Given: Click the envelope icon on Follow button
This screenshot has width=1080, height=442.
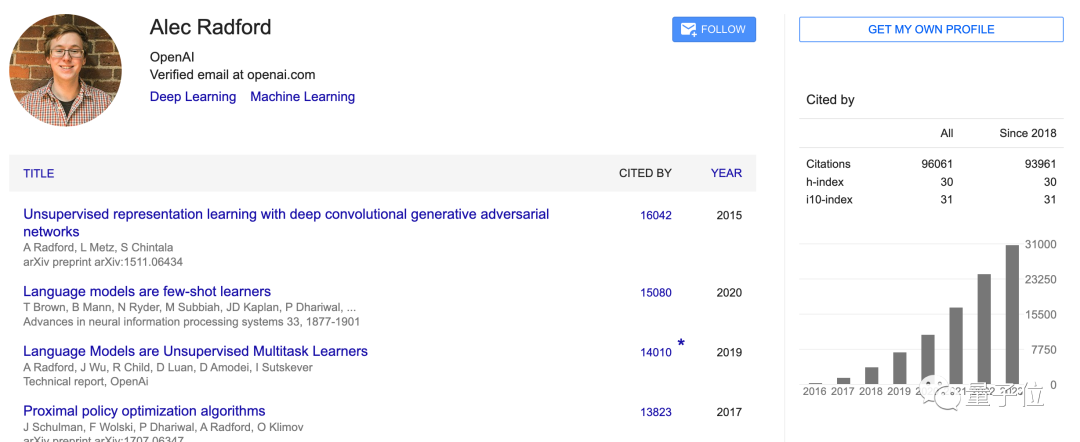Looking at the screenshot, I should pyautogui.click(x=689, y=30).
